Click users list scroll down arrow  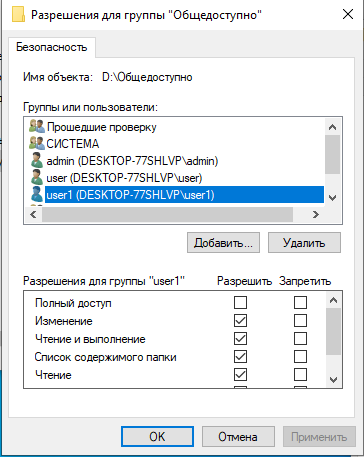pos(332,198)
